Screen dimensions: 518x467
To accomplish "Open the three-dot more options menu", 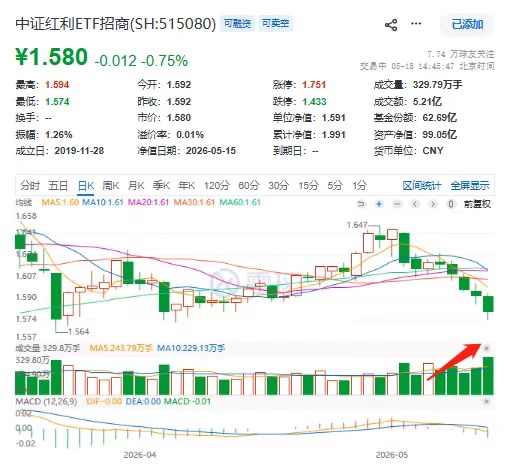I will (x=416, y=24).
